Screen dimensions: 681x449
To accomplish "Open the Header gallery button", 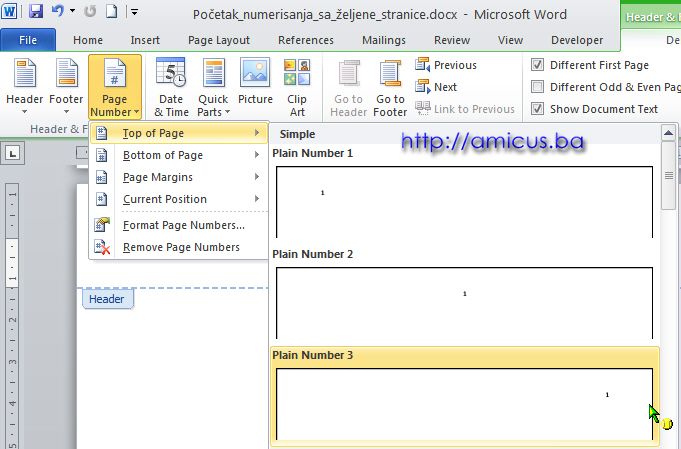I will (24, 87).
